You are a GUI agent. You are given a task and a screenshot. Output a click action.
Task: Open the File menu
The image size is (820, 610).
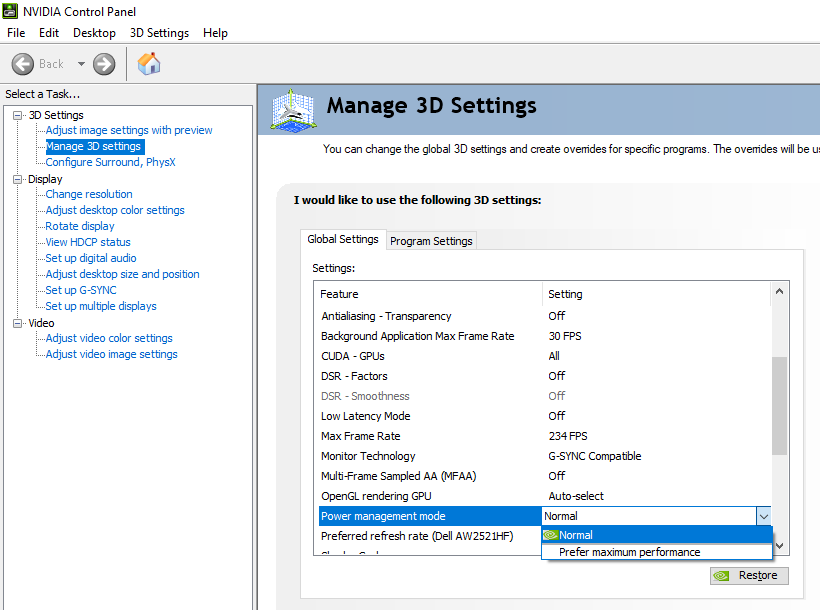16,33
